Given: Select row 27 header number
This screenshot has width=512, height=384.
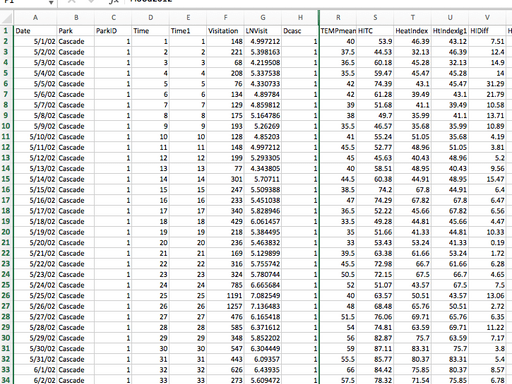Looking at the screenshot, I should [x=6, y=306].
